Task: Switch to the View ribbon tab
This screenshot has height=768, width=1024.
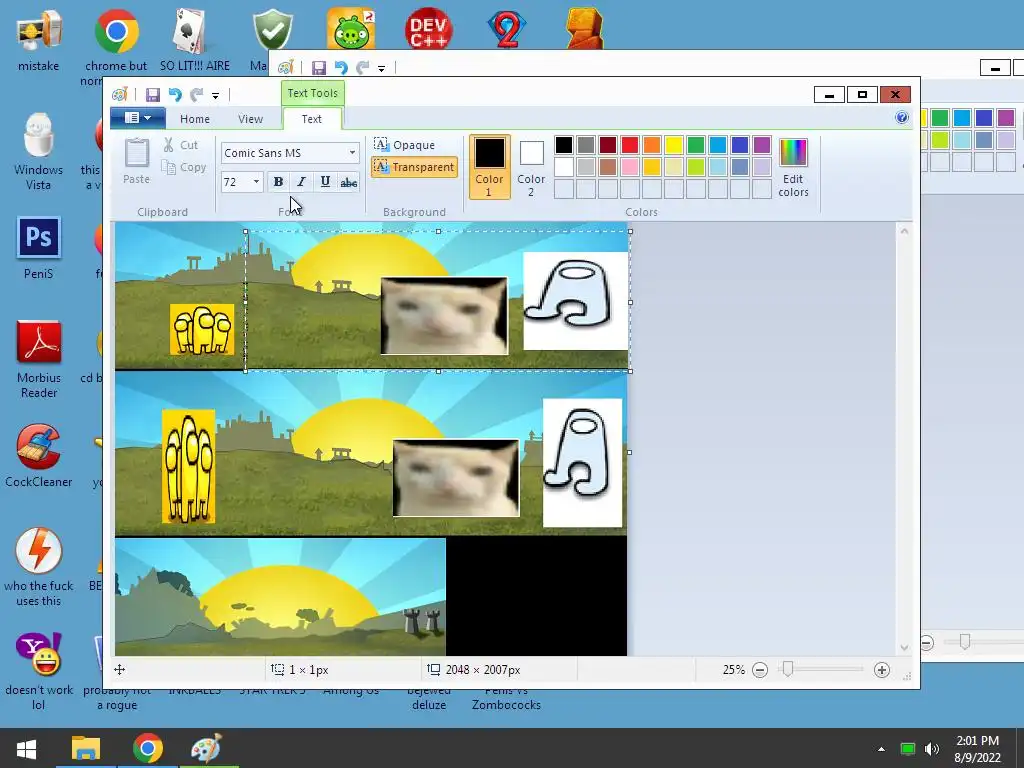Action: [x=250, y=119]
